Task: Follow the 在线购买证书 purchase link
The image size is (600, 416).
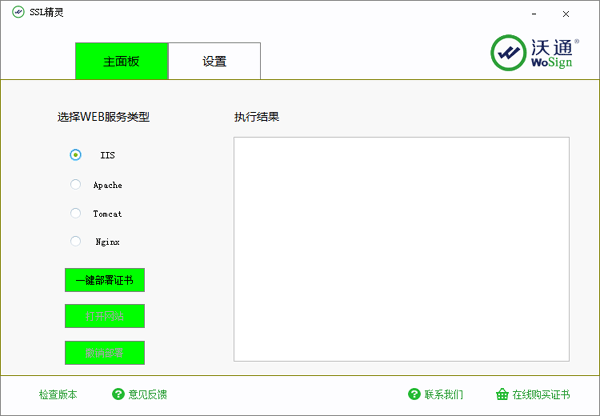Action: click(541, 394)
